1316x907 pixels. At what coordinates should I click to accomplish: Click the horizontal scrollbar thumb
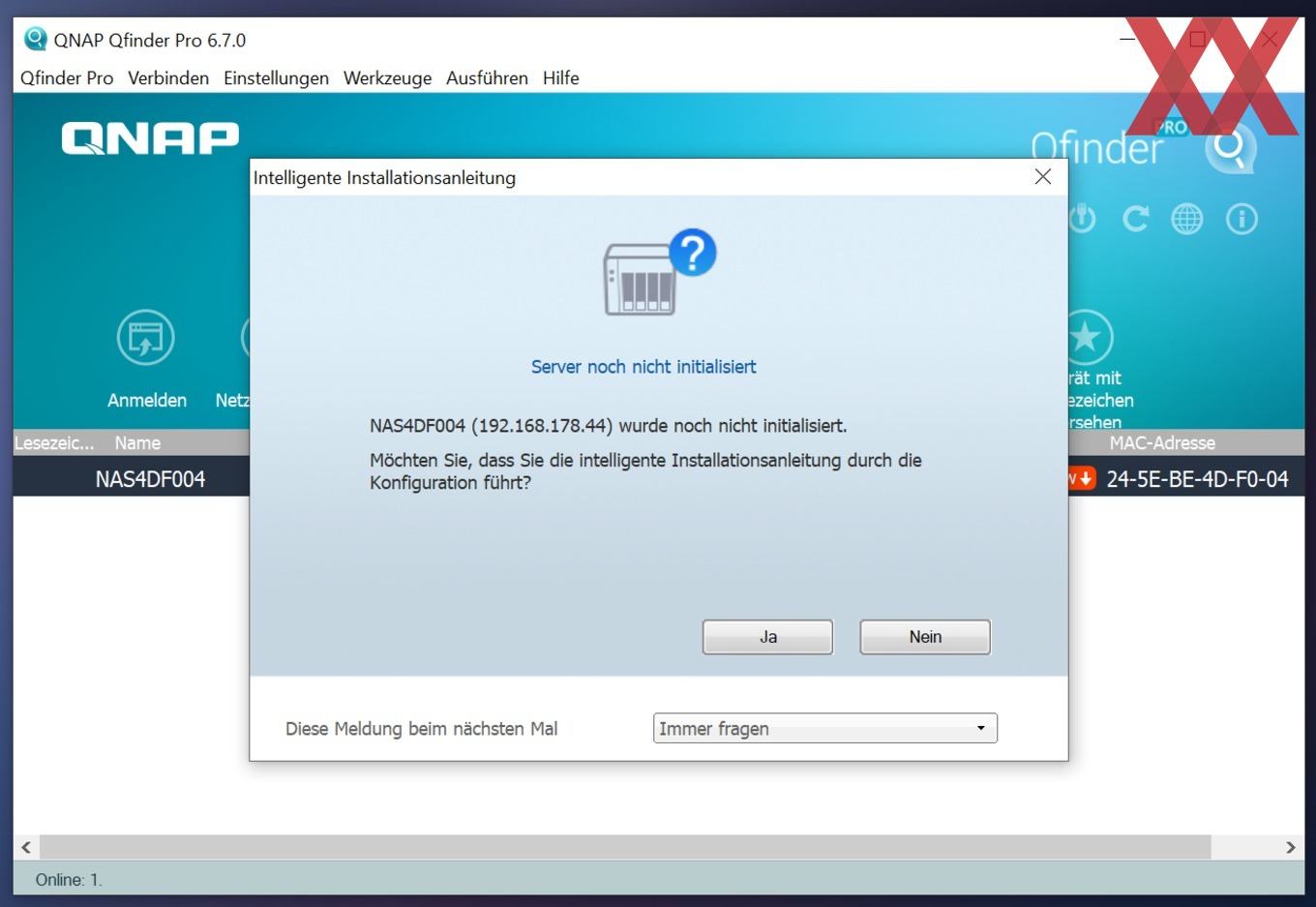(625, 847)
